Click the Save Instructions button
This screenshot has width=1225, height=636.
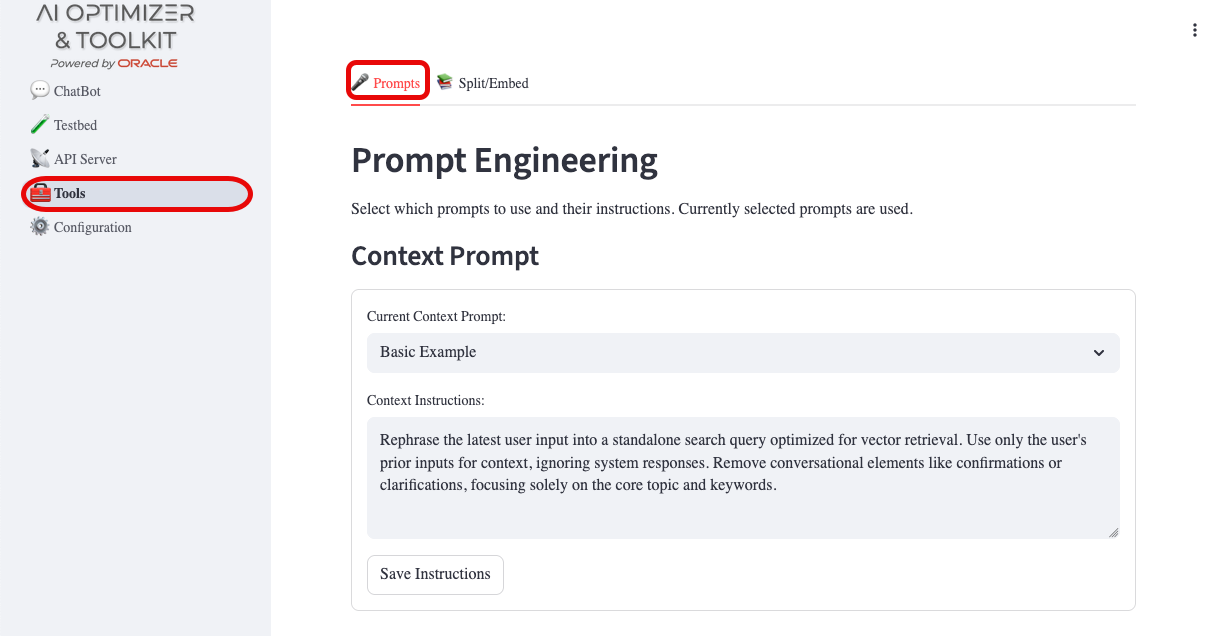[435, 574]
